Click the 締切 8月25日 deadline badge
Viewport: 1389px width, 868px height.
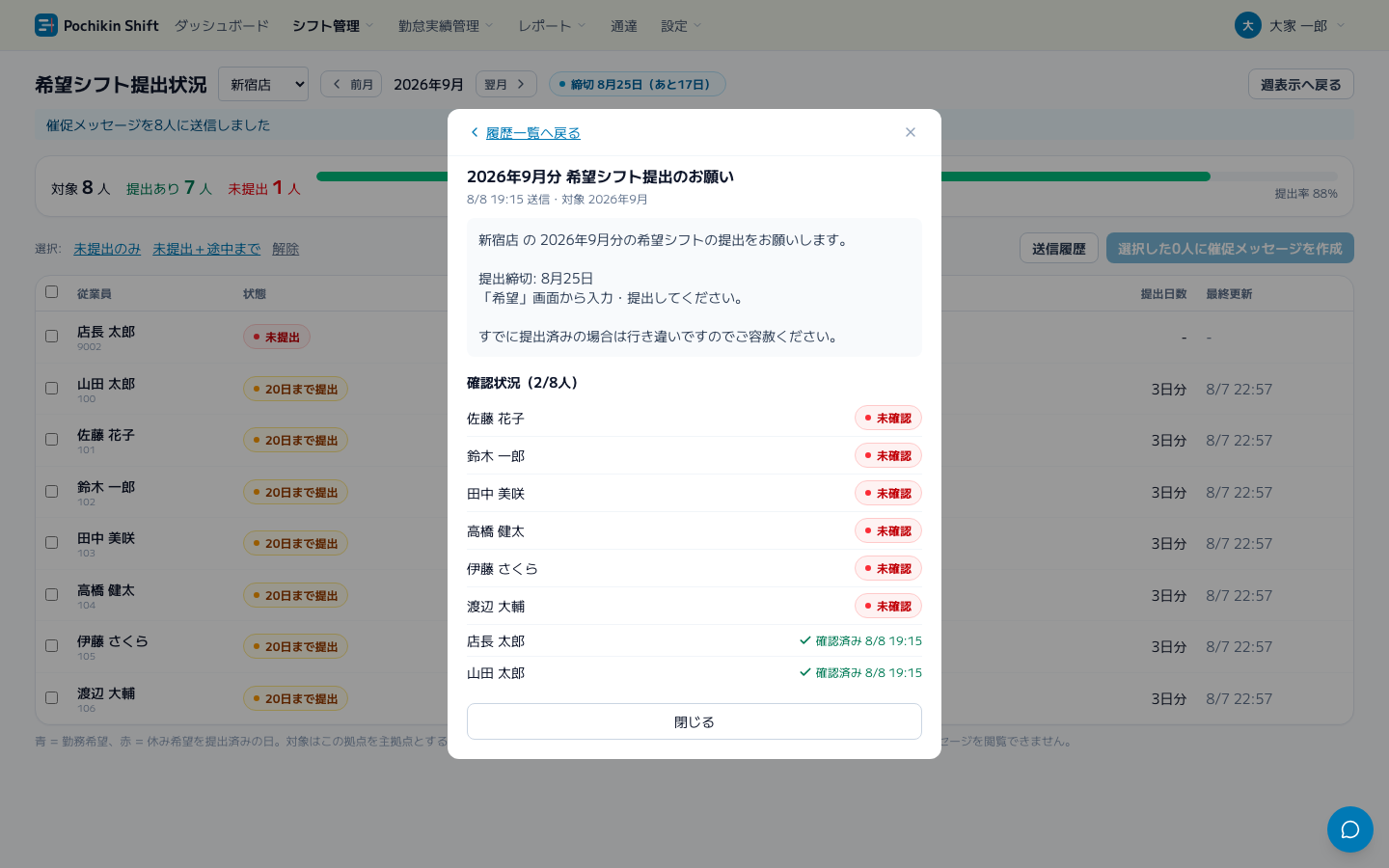tap(638, 84)
